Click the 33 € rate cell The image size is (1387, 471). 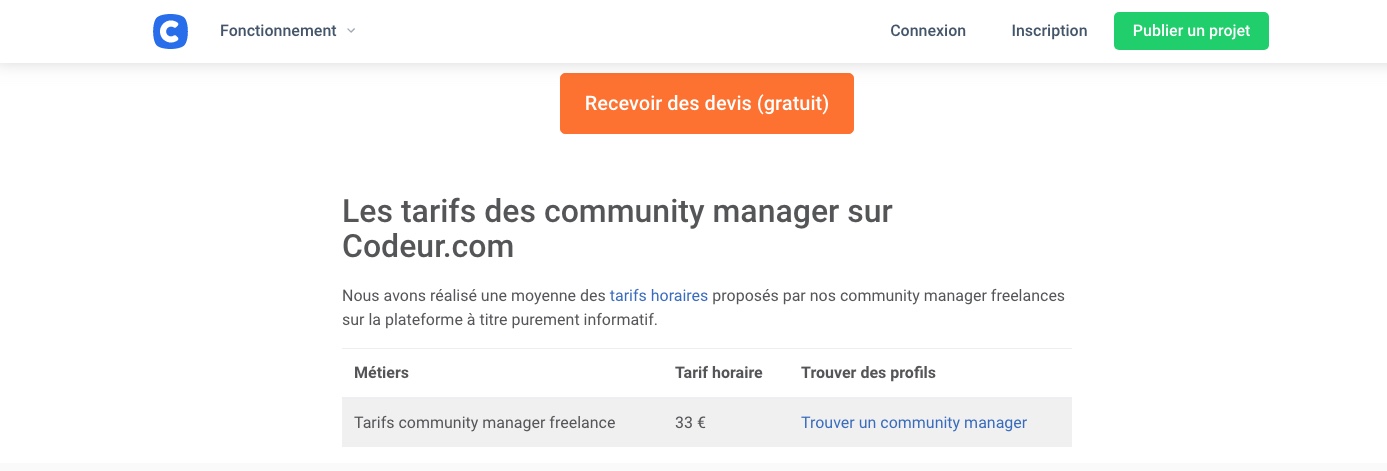[x=691, y=423]
